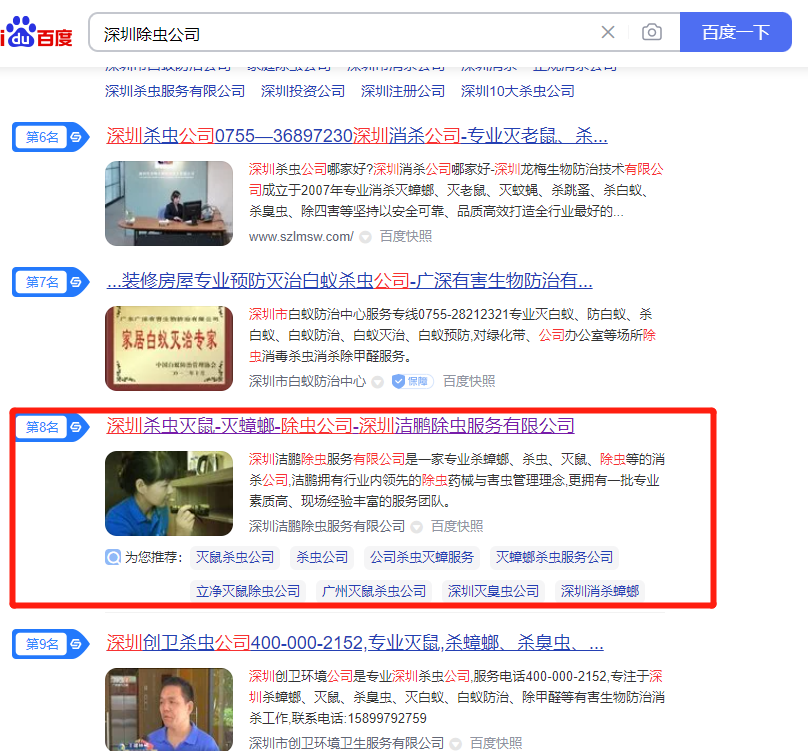808x751 pixels.
Task: Open source link 深圳市创卫环境卫生服务有限公司
Action: pyautogui.click(x=346, y=743)
